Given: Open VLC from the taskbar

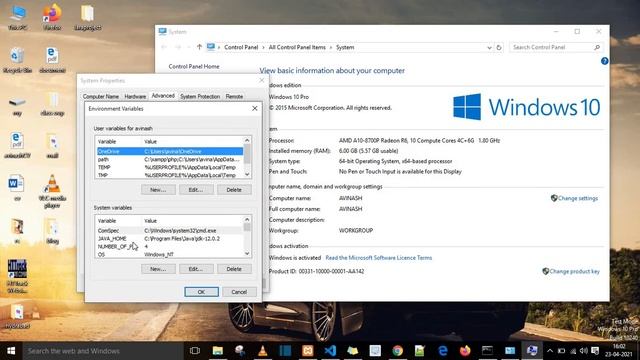Looking at the screenshot, I should 262,351.
